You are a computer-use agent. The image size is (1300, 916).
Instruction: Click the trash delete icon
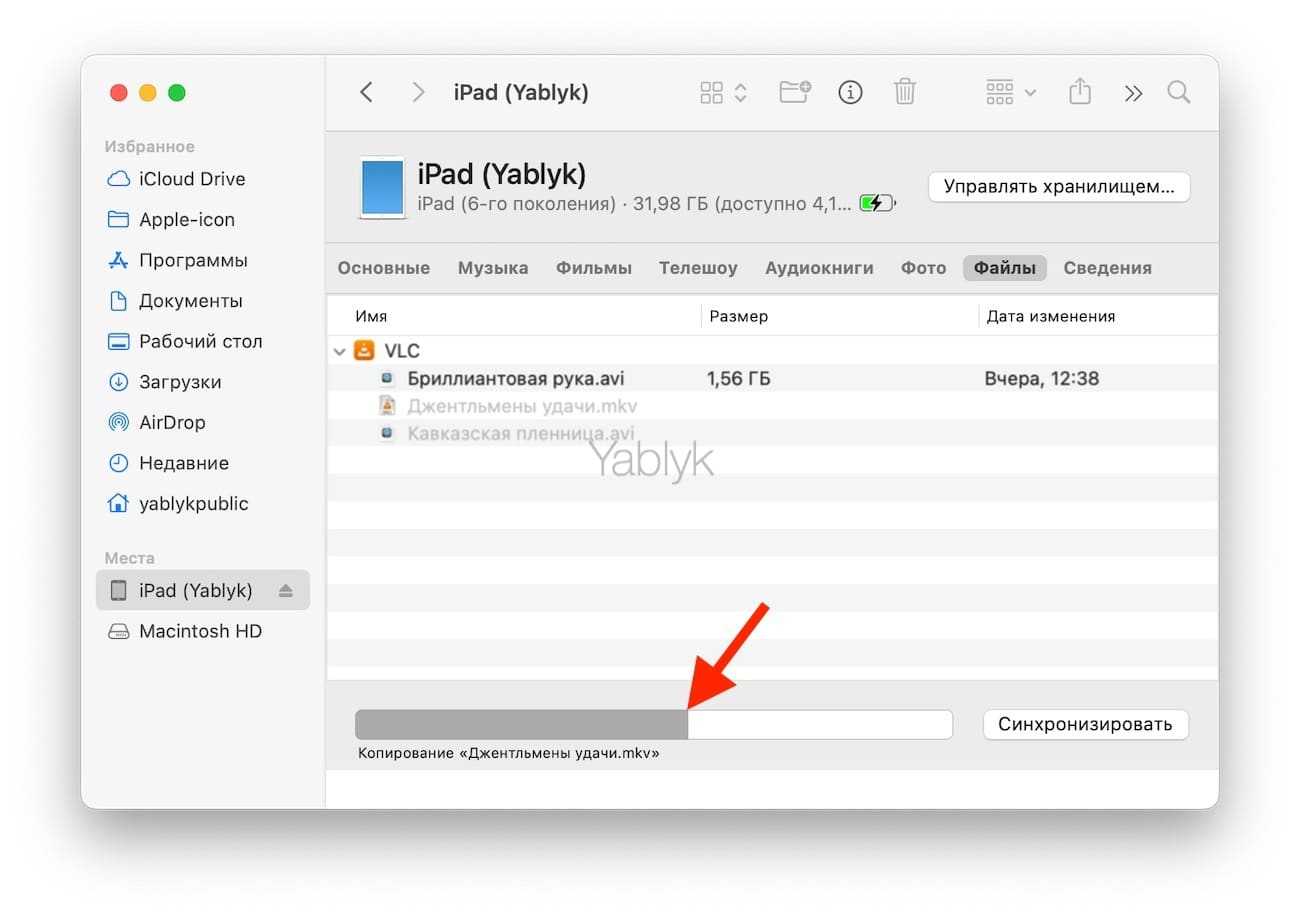(x=904, y=93)
